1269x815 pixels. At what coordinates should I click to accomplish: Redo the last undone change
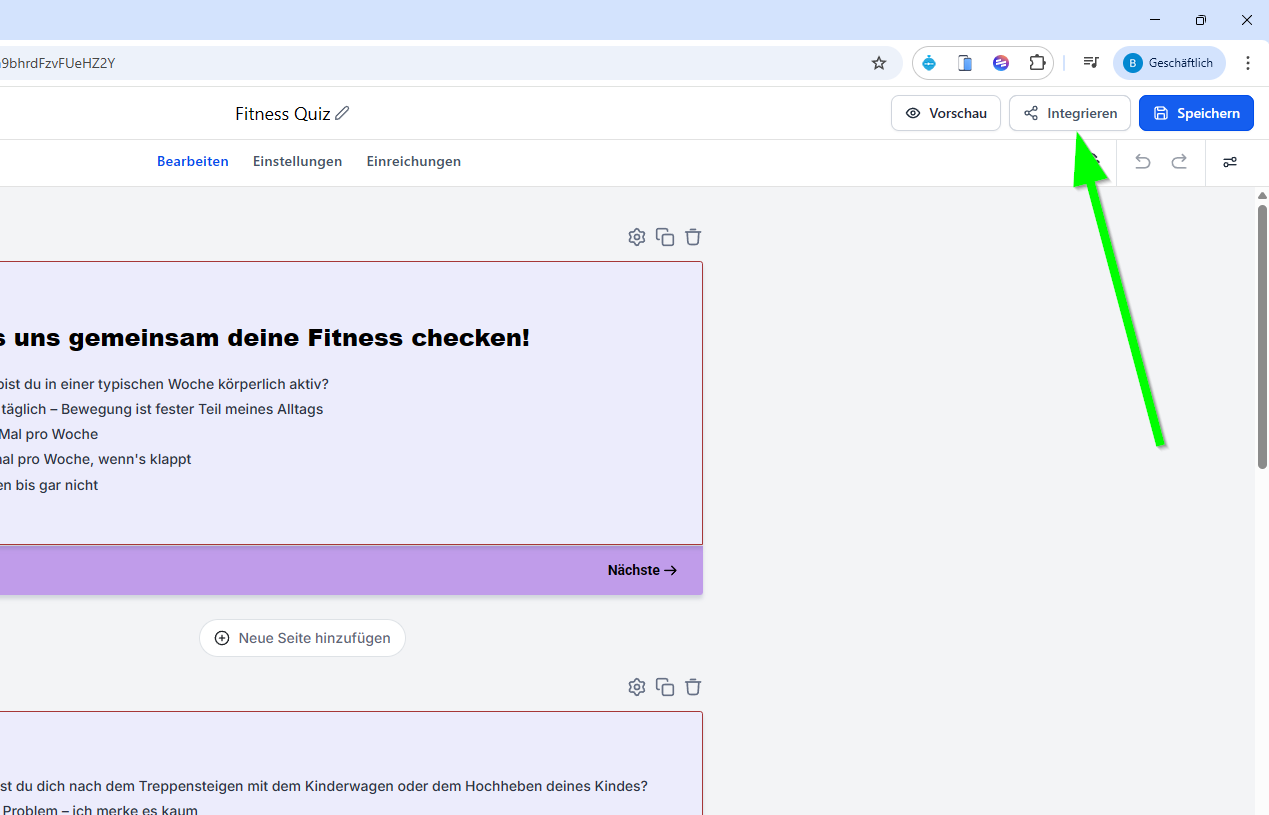point(1179,161)
